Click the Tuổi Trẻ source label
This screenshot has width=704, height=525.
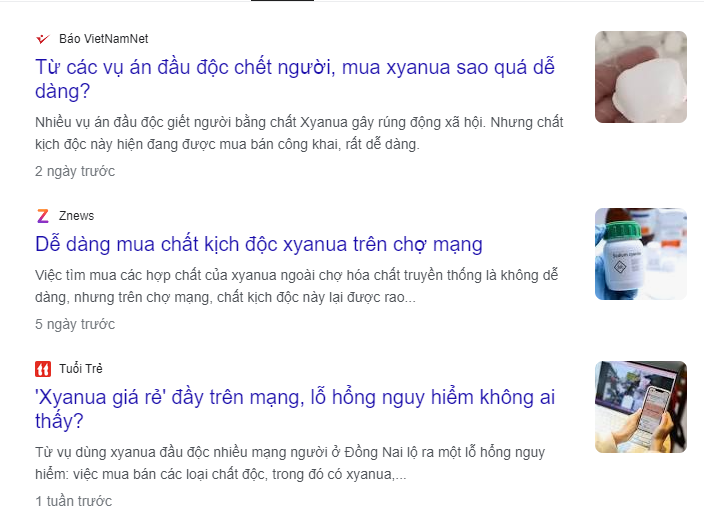(x=81, y=369)
